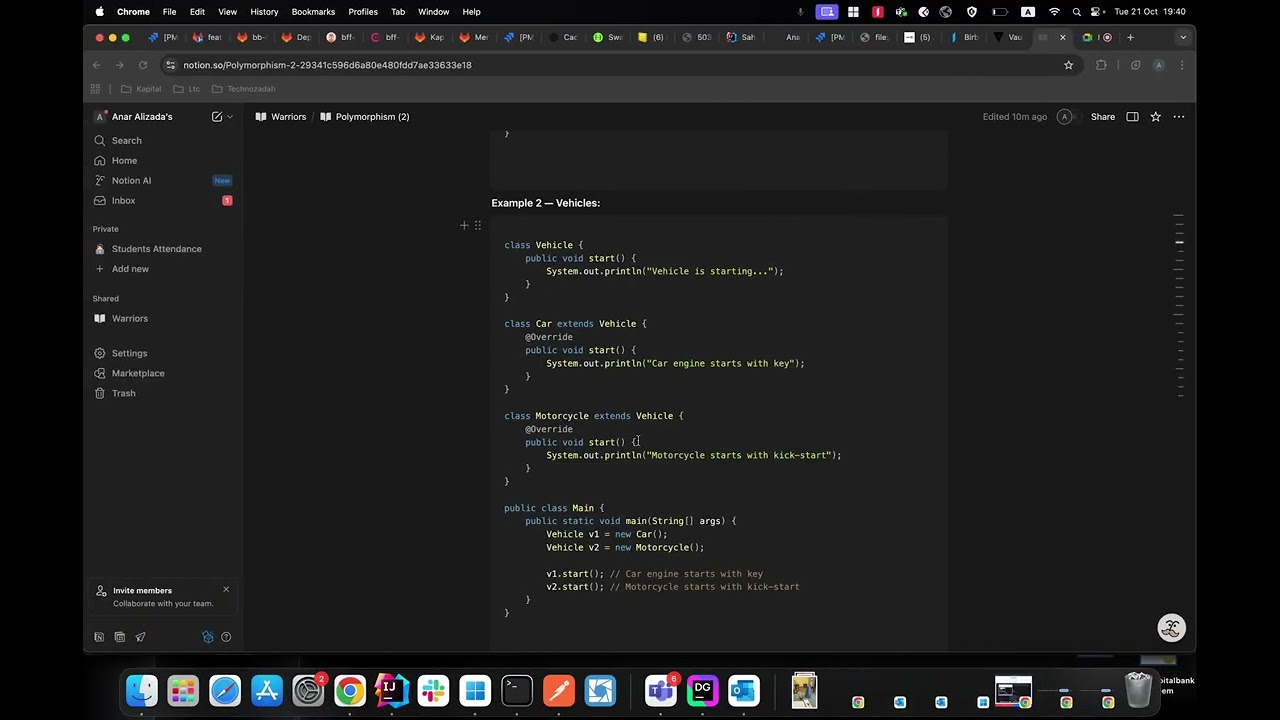
Task: Add new private page
Action: tap(163, 268)
